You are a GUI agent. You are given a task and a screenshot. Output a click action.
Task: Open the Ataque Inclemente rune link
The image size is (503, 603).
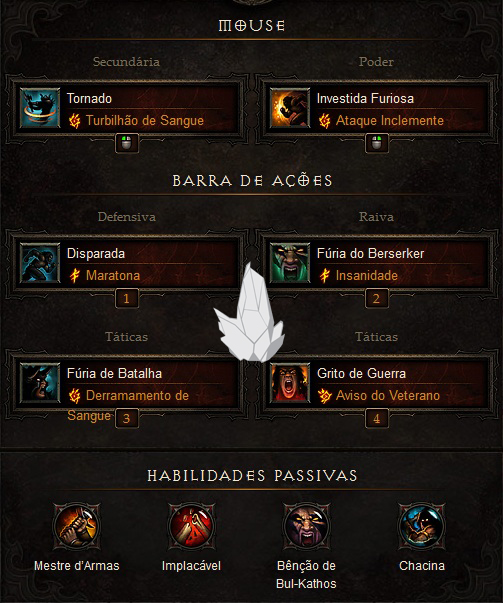[390, 121]
